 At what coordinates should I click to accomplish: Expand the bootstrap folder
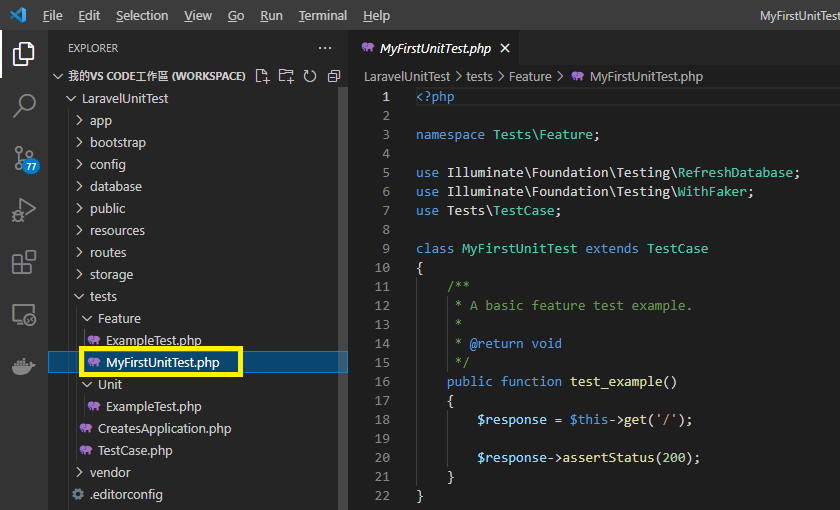(x=79, y=142)
